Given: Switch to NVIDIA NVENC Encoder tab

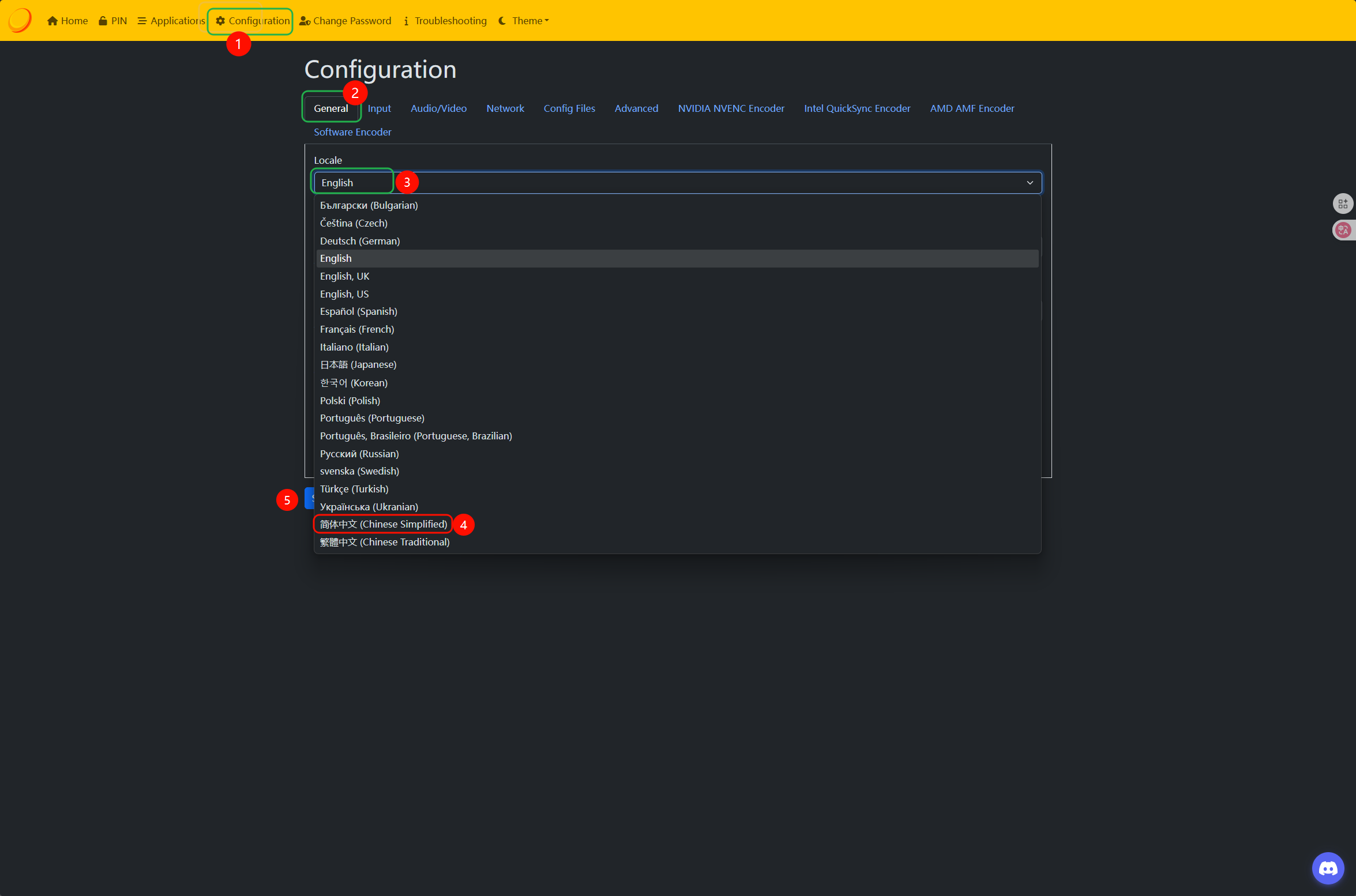Looking at the screenshot, I should click(731, 108).
